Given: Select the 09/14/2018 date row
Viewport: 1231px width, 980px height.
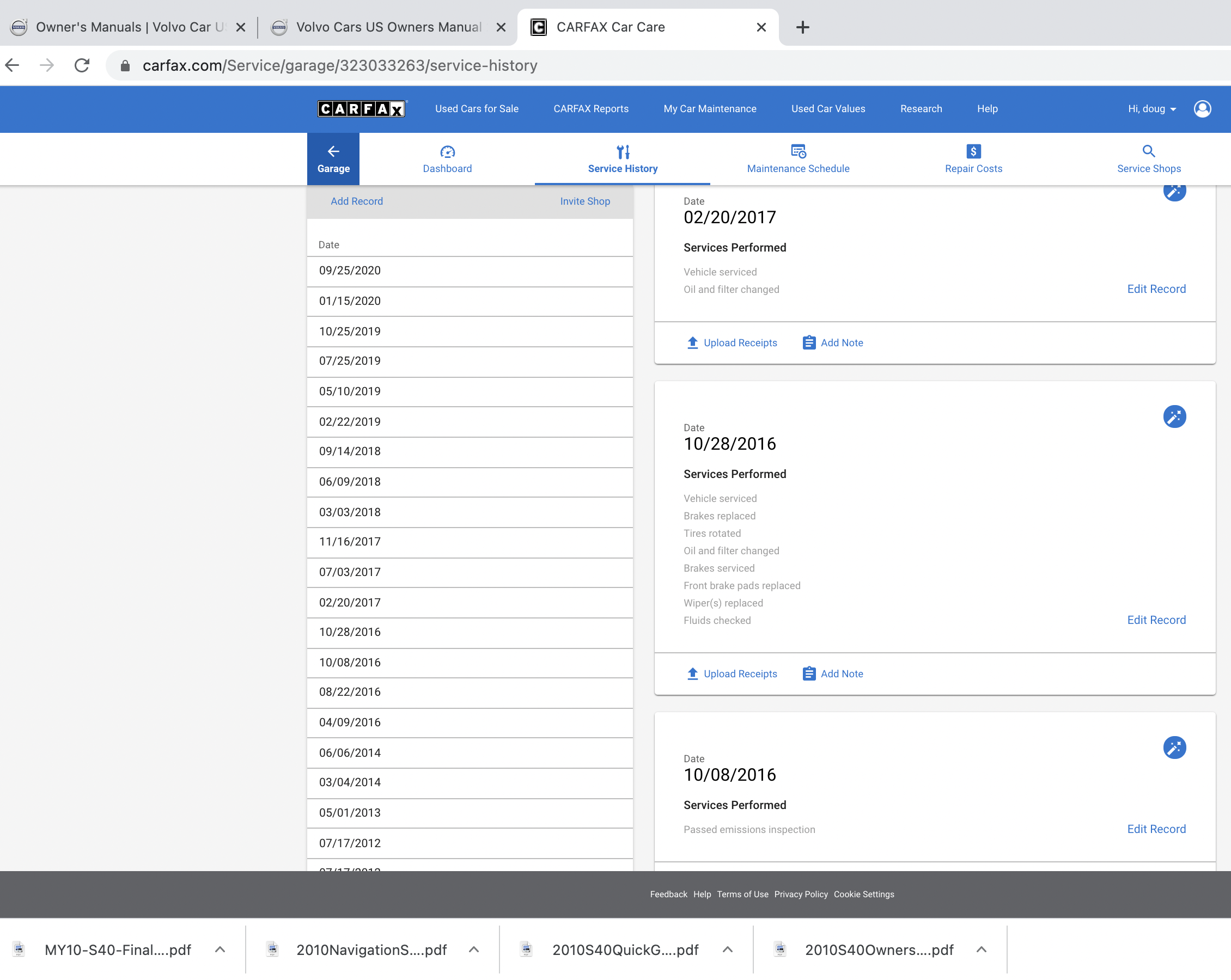Looking at the screenshot, I should (470, 451).
